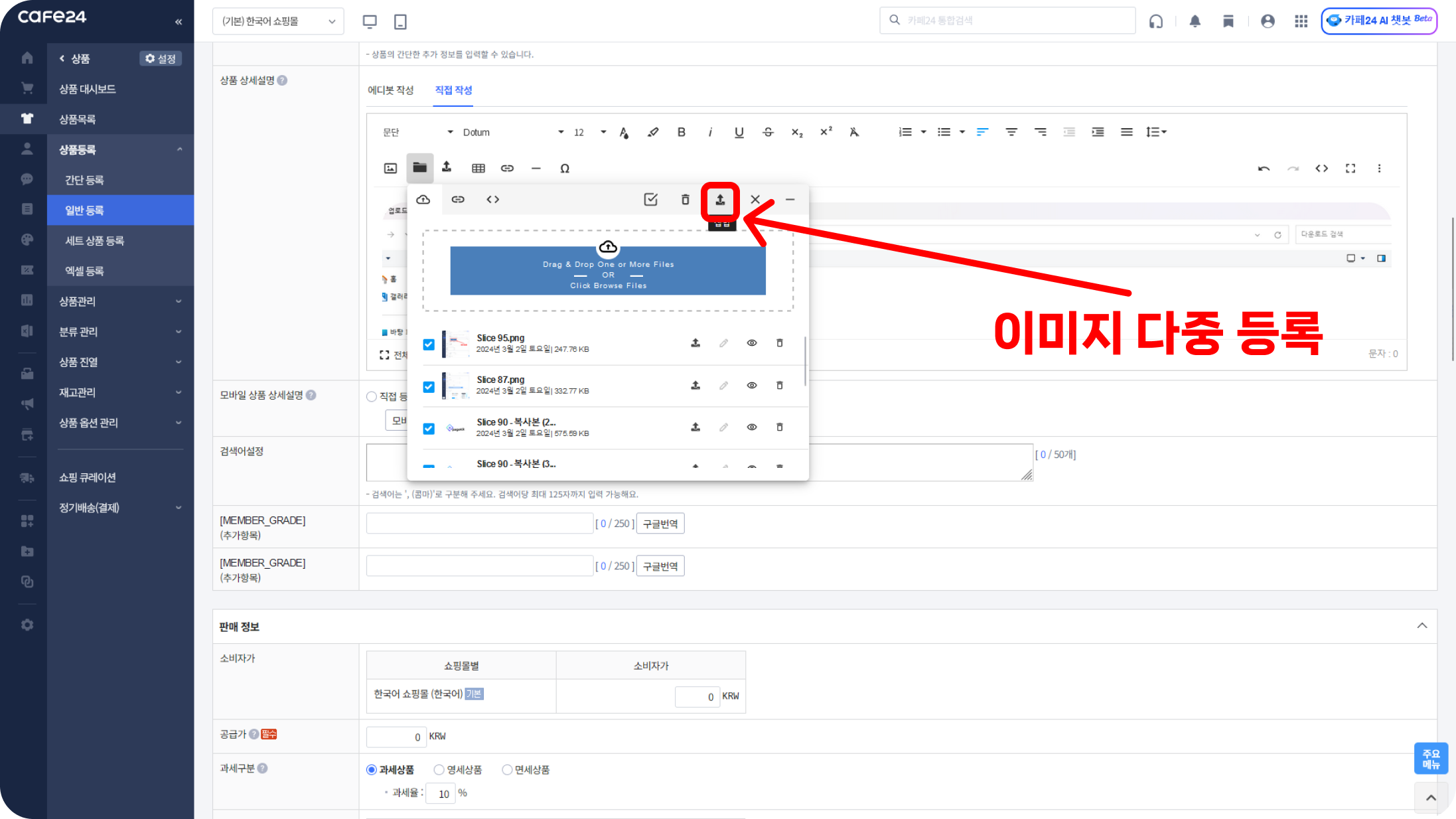Click the Bold formatting icon
This screenshot has width=1456, height=819.
click(681, 132)
